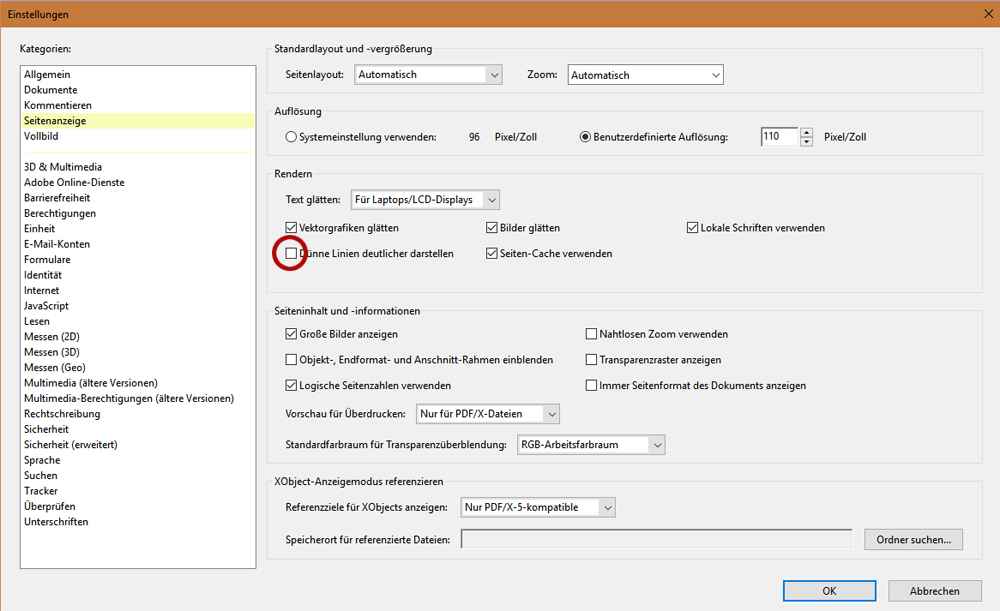Screen dimensions: 1000x611
Task: Open 'Vorschau für Überdrucken' dropdown
Action: point(488,414)
